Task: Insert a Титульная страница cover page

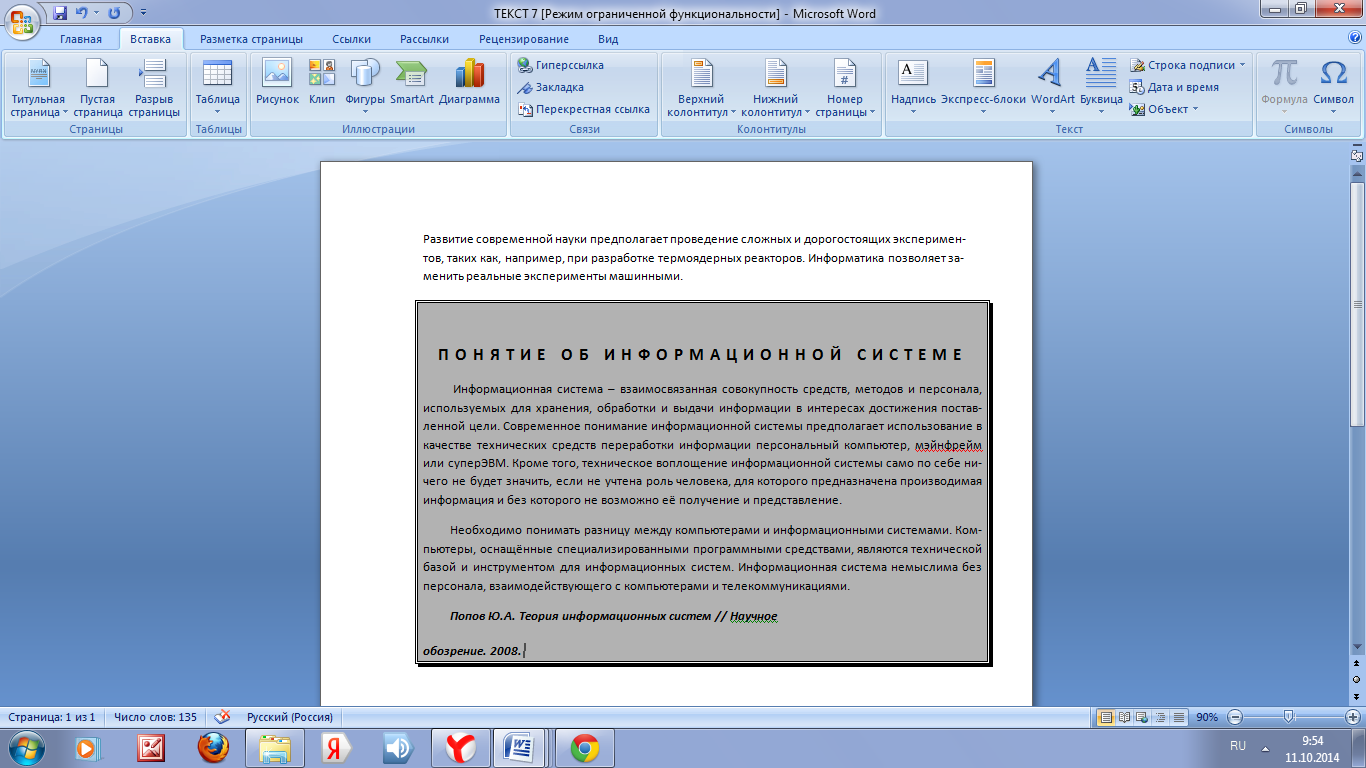Action: tap(38, 87)
